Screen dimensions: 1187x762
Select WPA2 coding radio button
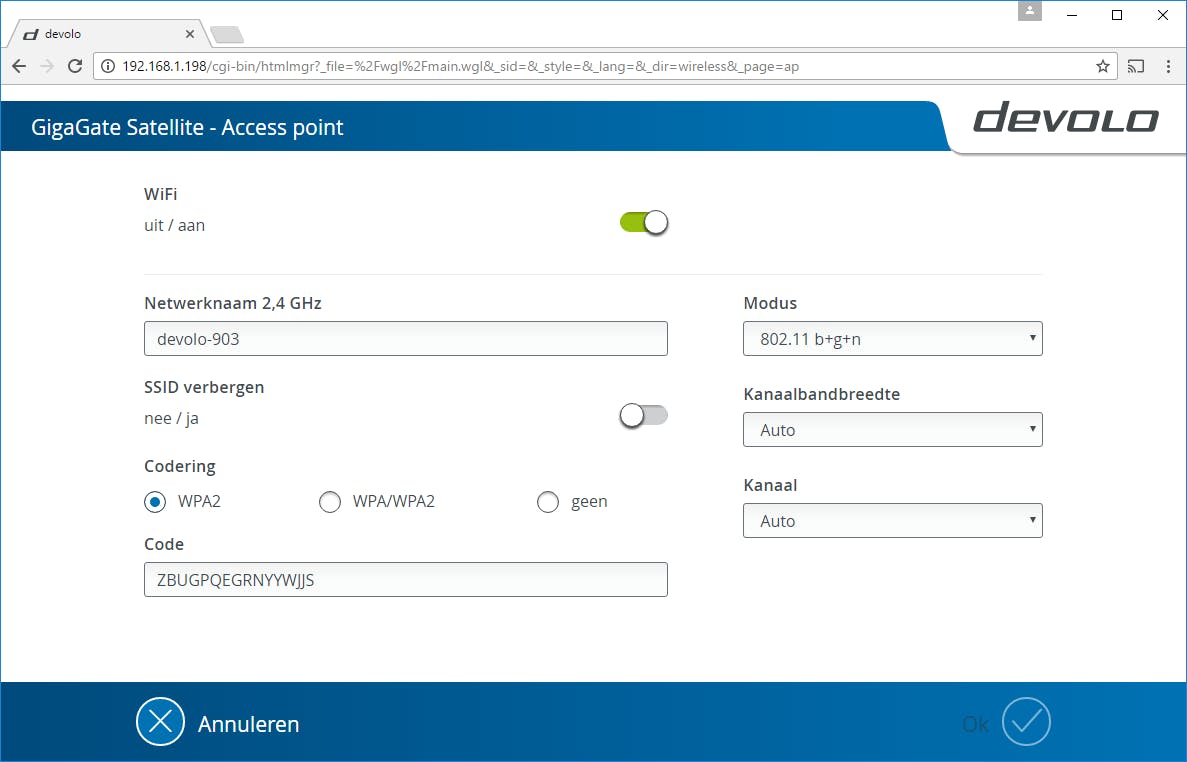[x=155, y=502]
